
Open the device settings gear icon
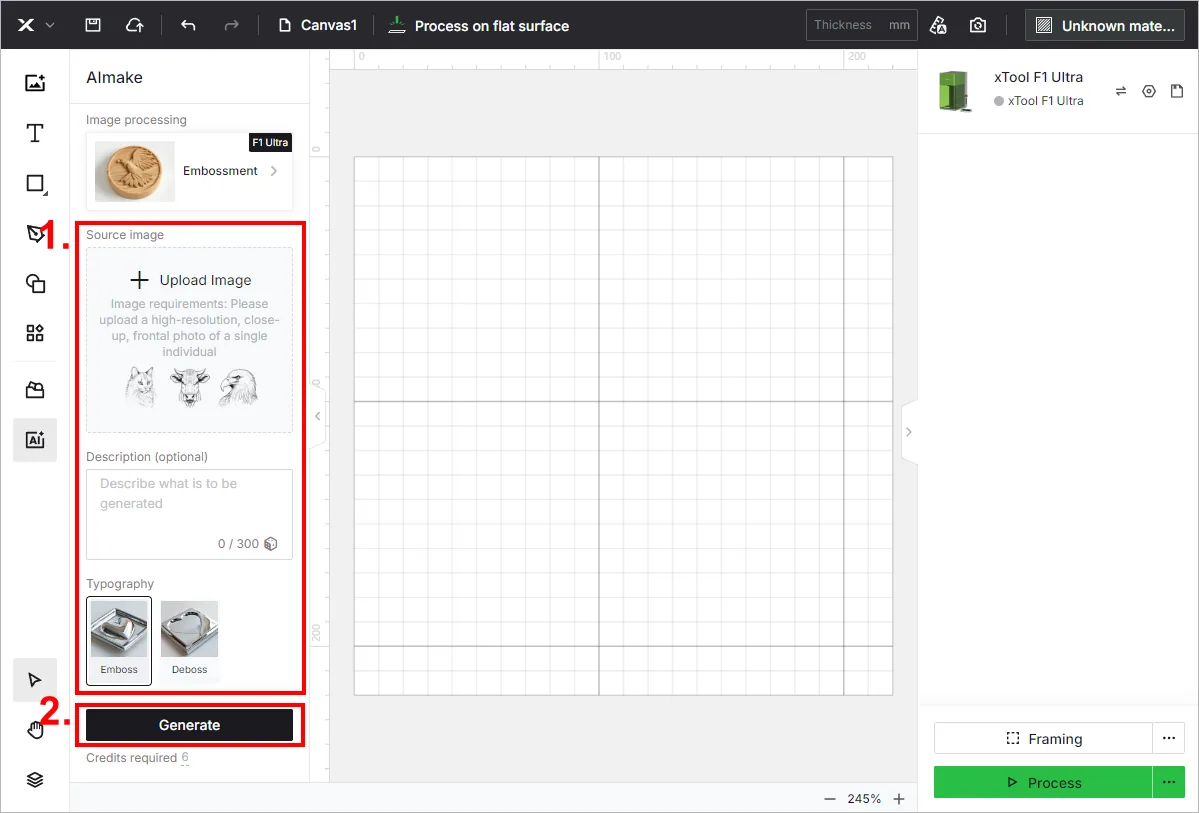[1149, 91]
